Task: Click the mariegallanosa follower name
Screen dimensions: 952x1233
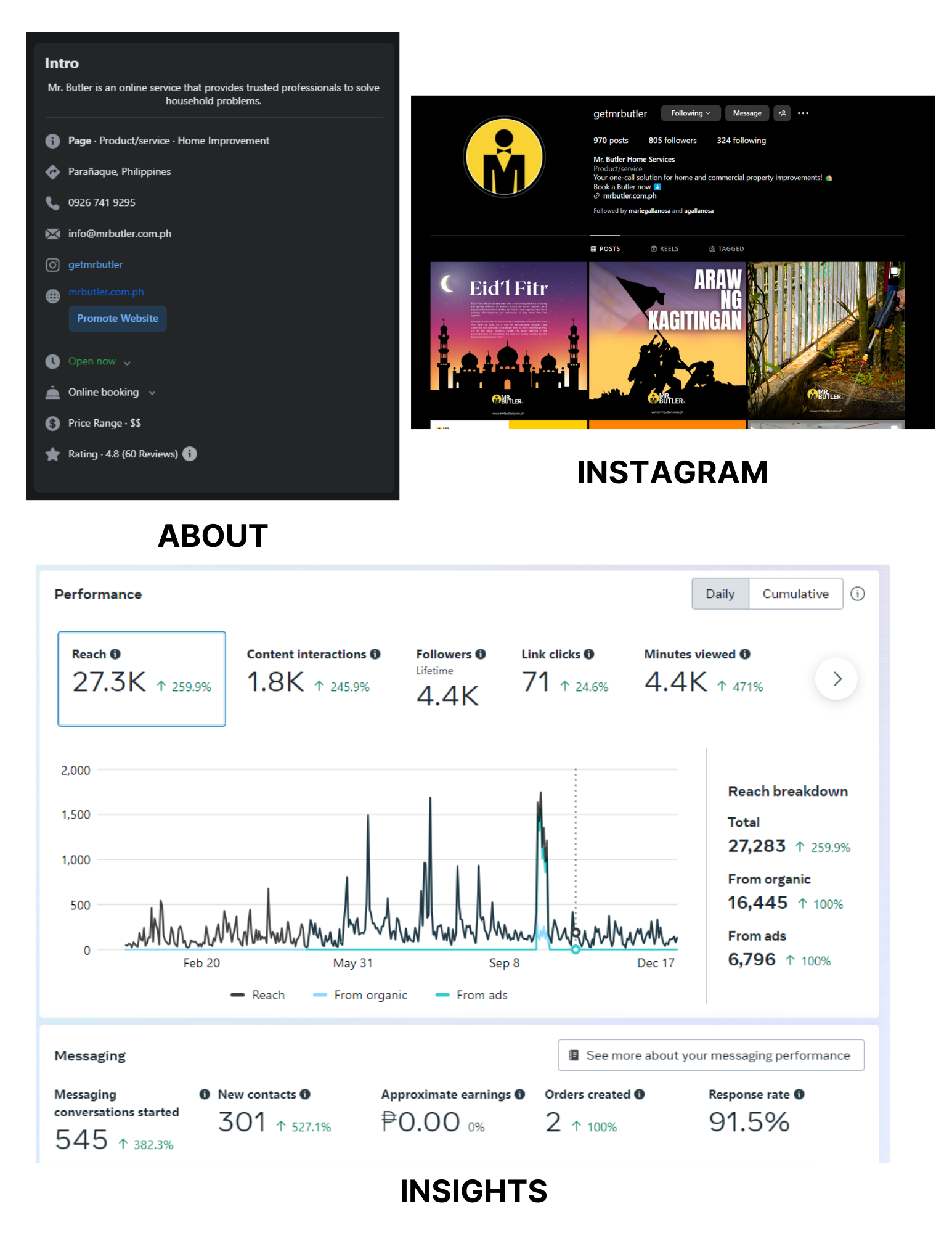Action: pyautogui.click(x=649, y=211)
